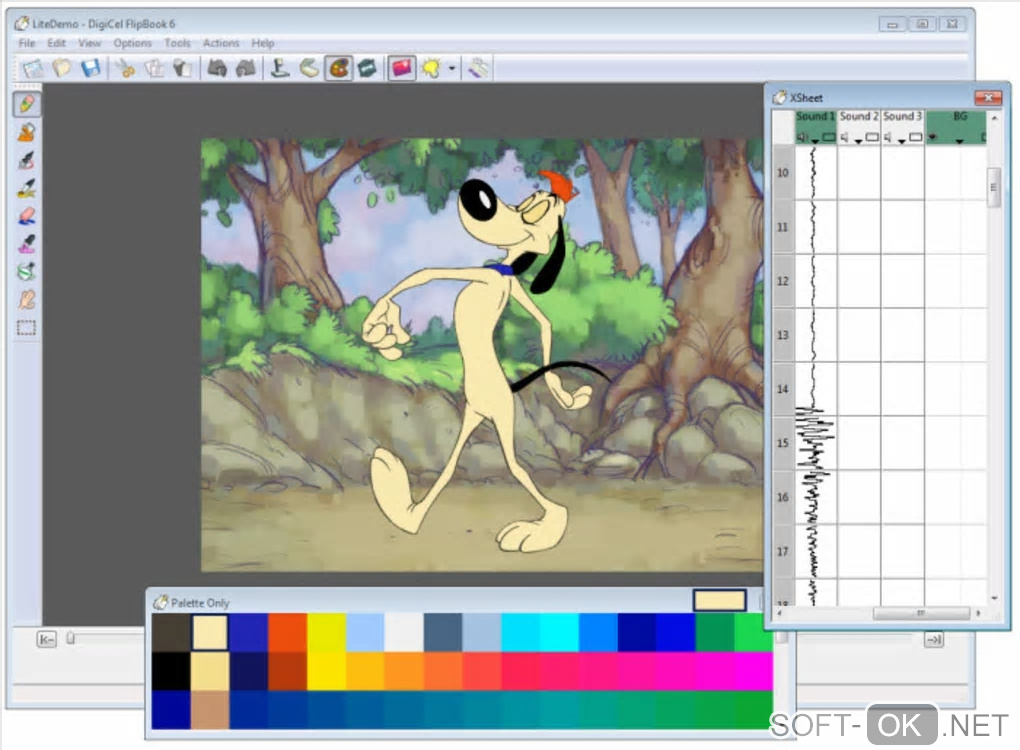This screenshot has height=750, width=1020.
Task: Click the Paste clipboard icon
Action: (x=182, y=68)
